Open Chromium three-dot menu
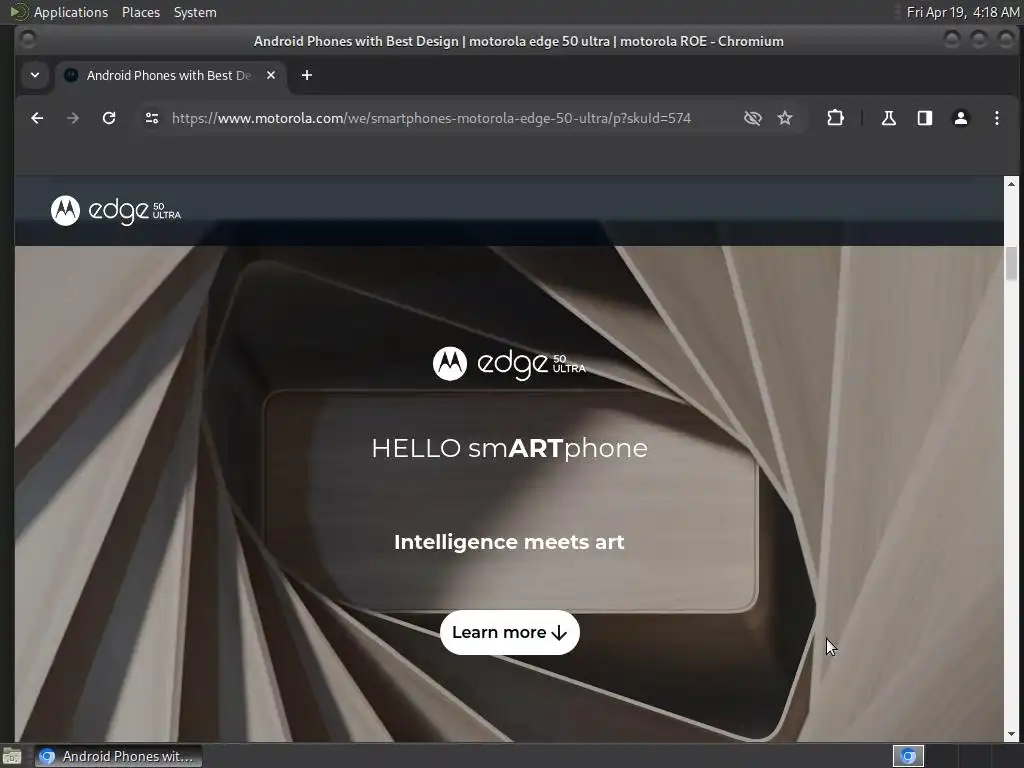The height and width of the screenshot is (768, 1024). coord(997,118)
